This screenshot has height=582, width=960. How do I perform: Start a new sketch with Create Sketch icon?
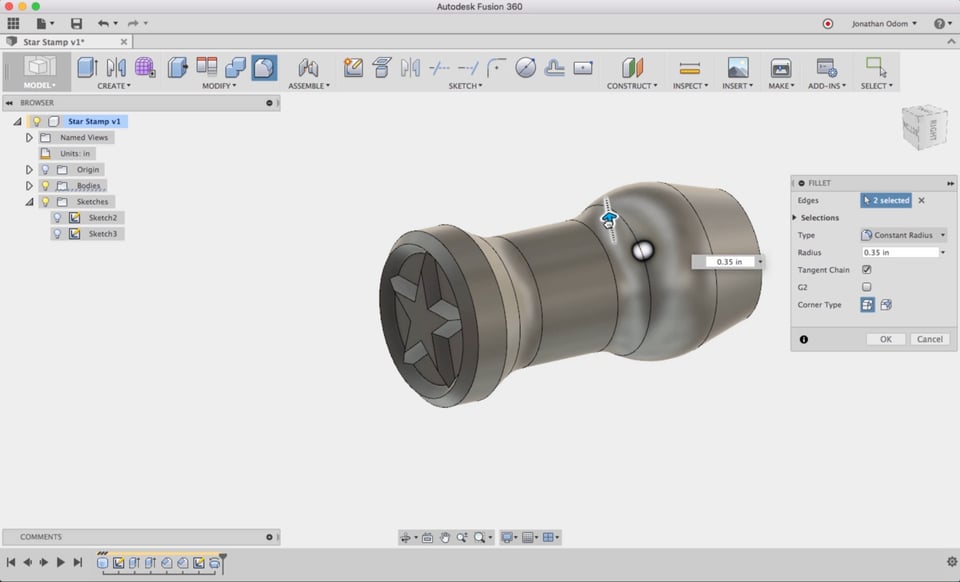[x=353, y=67]
